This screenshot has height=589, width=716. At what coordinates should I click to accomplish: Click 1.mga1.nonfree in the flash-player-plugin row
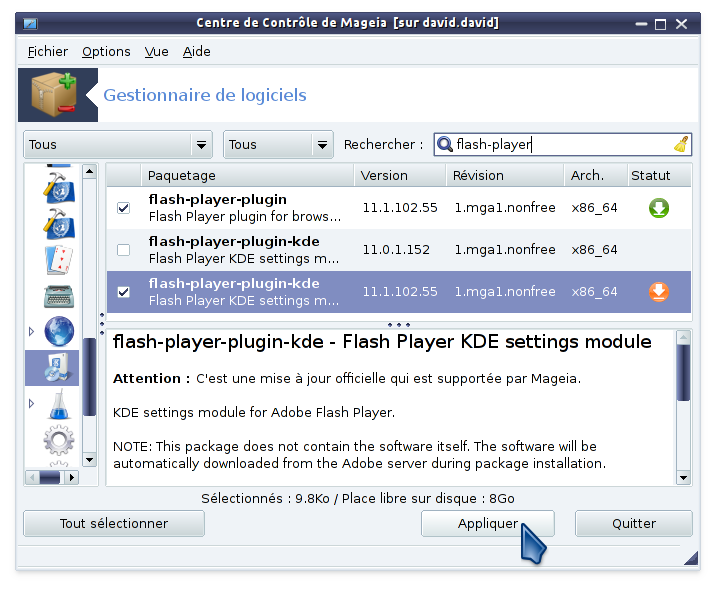click(505, 208)
